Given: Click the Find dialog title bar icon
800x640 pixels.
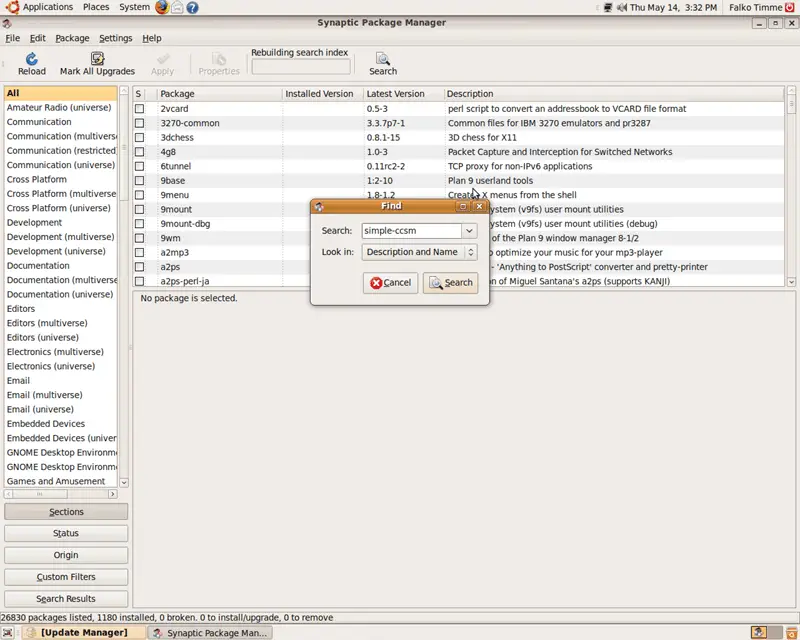Looking at the screenshot, I should tap(319, 206).
